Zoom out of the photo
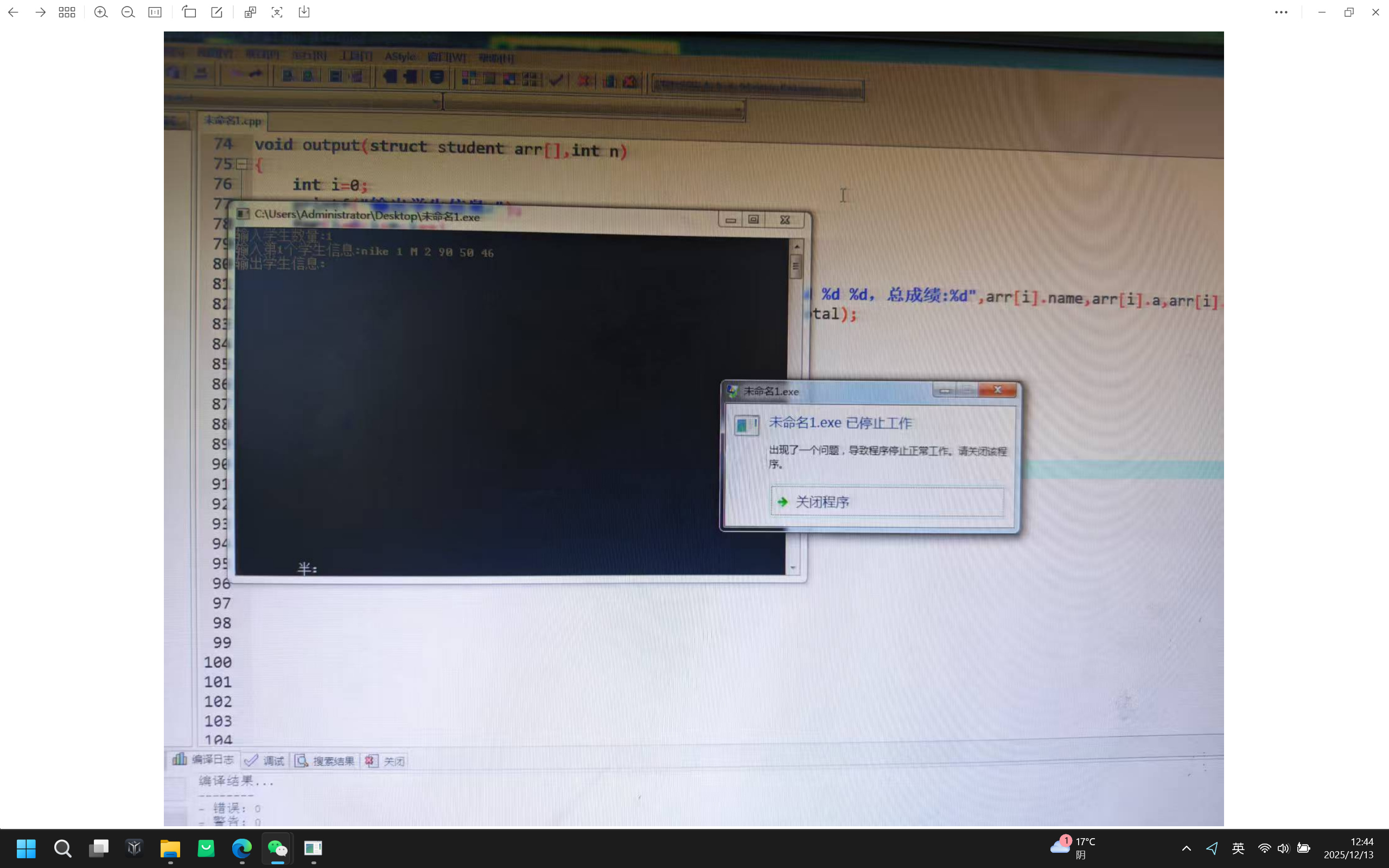 [x=128, y=12]
